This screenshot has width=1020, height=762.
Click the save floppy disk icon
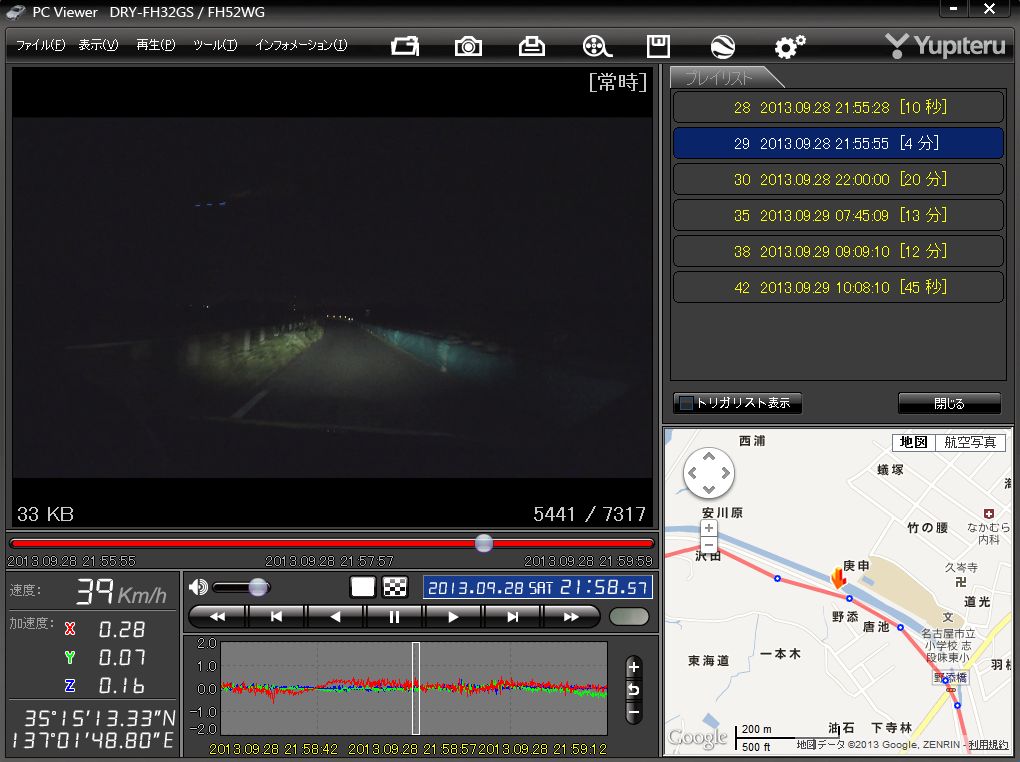point(658,46)
